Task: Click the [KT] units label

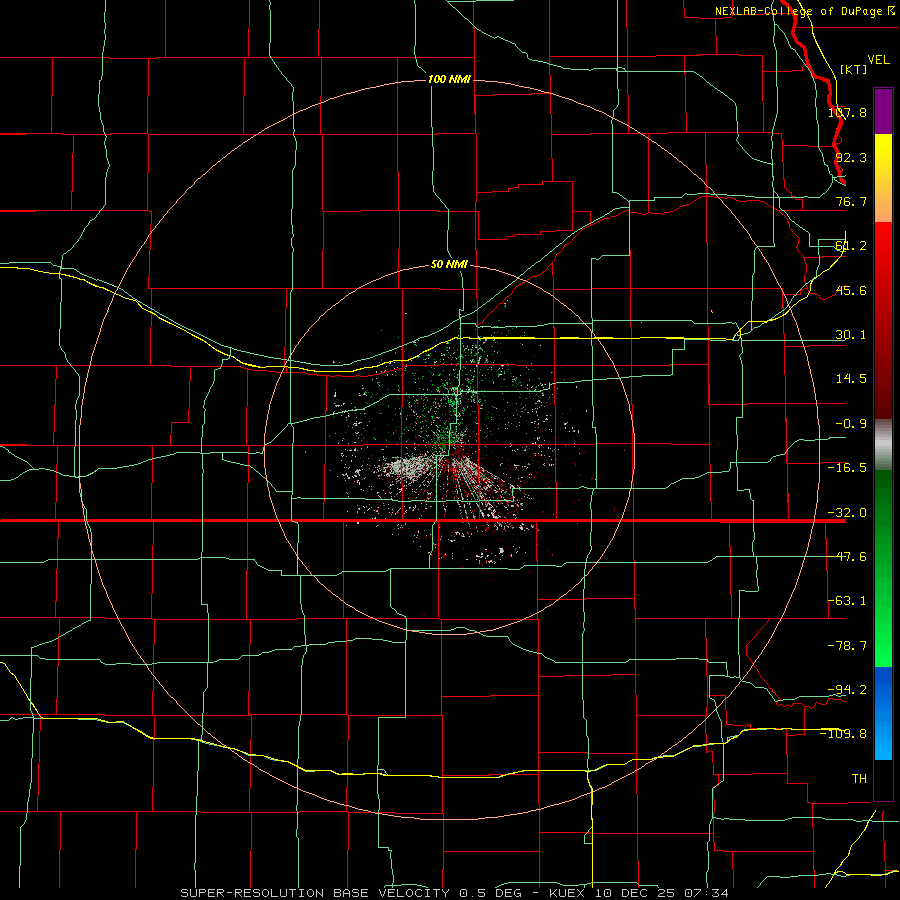Action: click(854, 69)
